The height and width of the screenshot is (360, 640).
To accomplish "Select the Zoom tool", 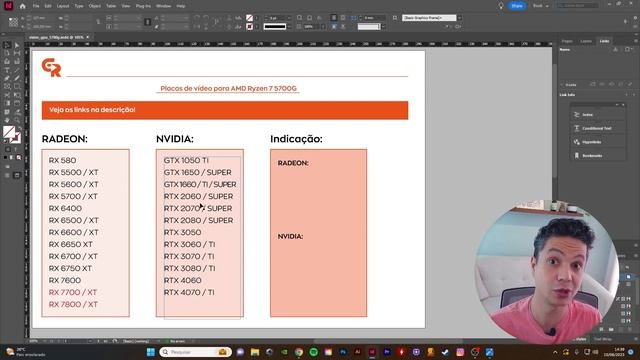I will pos(17,120).
